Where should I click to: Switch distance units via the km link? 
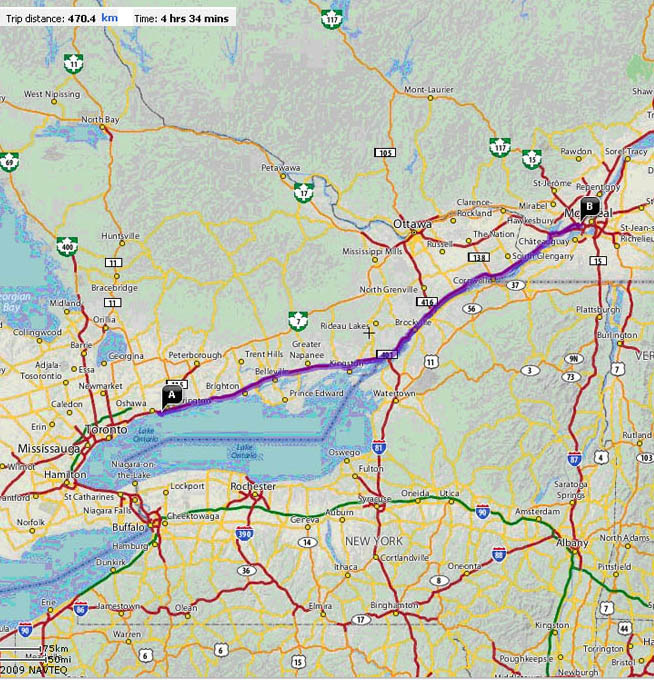click(x=110, y=17)
